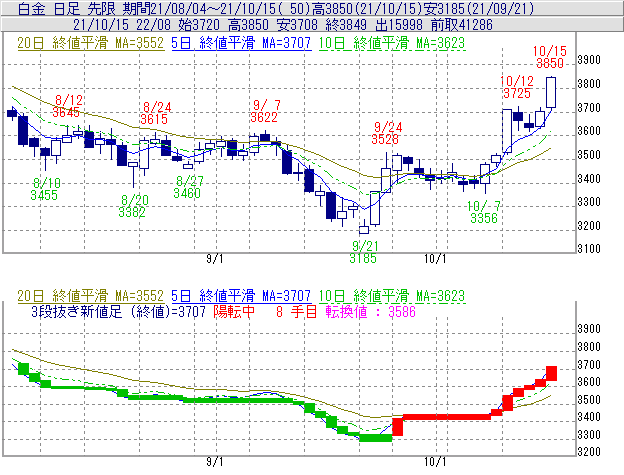Select the 終3849 closing price value
Screen dimensions: 624x475
coord(346,25)
